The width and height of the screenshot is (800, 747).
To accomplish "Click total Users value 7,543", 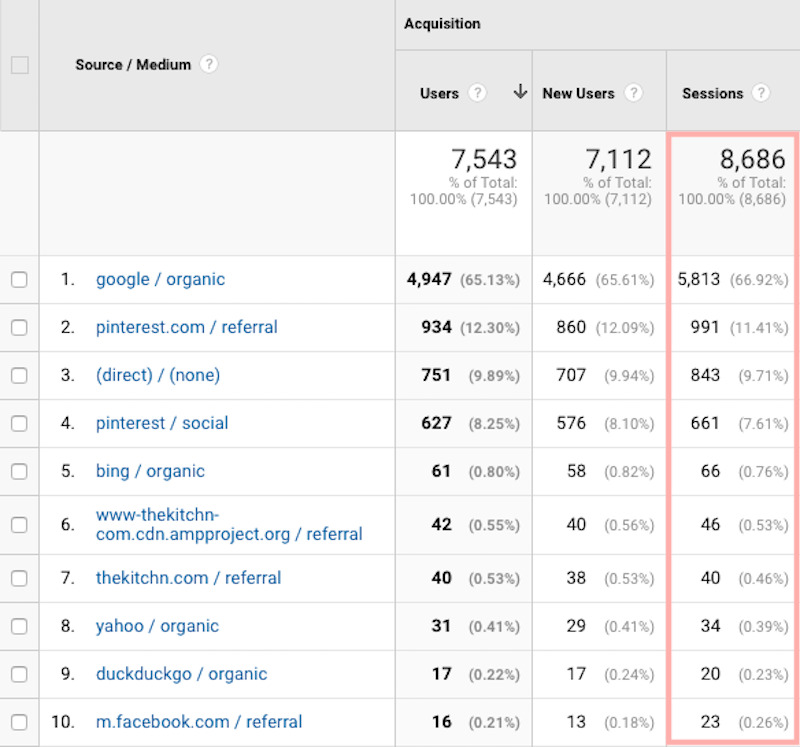I will (x=484, y=159).
